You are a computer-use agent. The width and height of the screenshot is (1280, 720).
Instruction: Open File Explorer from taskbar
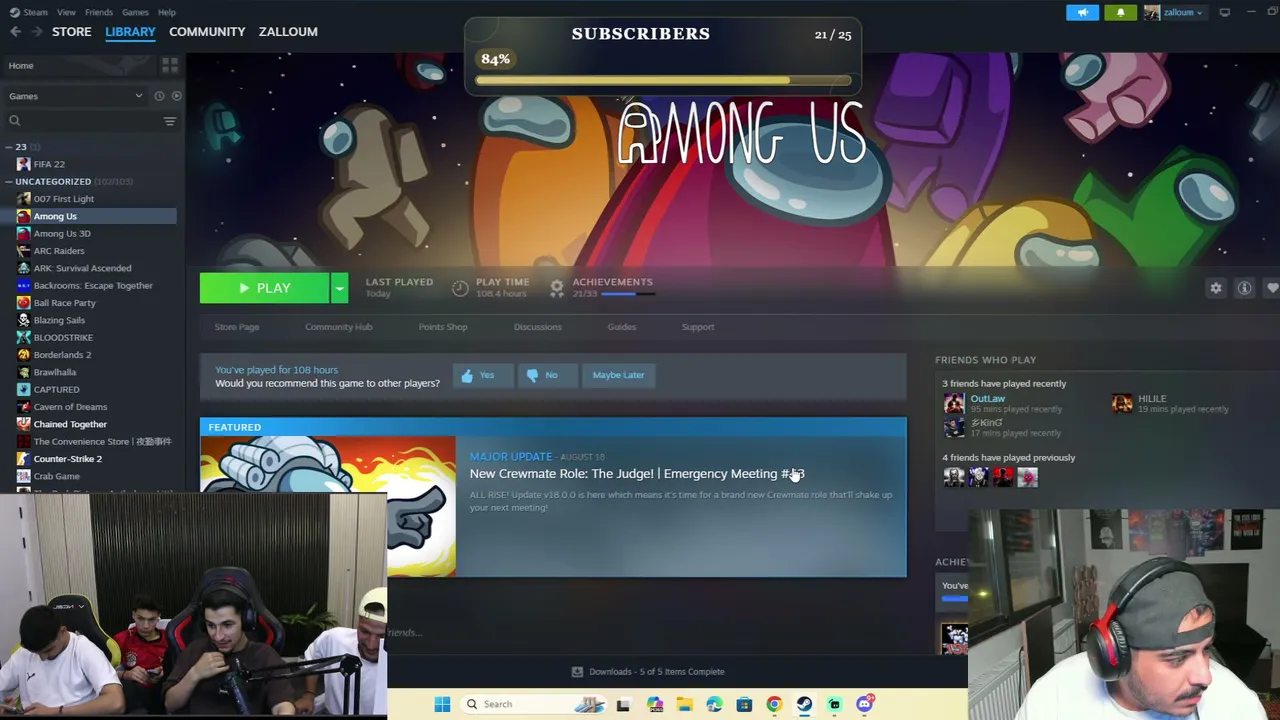click(684, 704)
